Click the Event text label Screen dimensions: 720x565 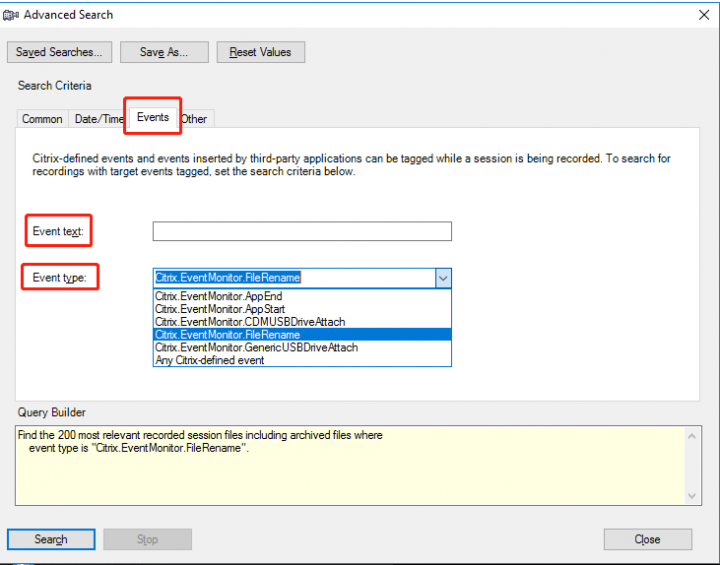click(x=58, y=231)
